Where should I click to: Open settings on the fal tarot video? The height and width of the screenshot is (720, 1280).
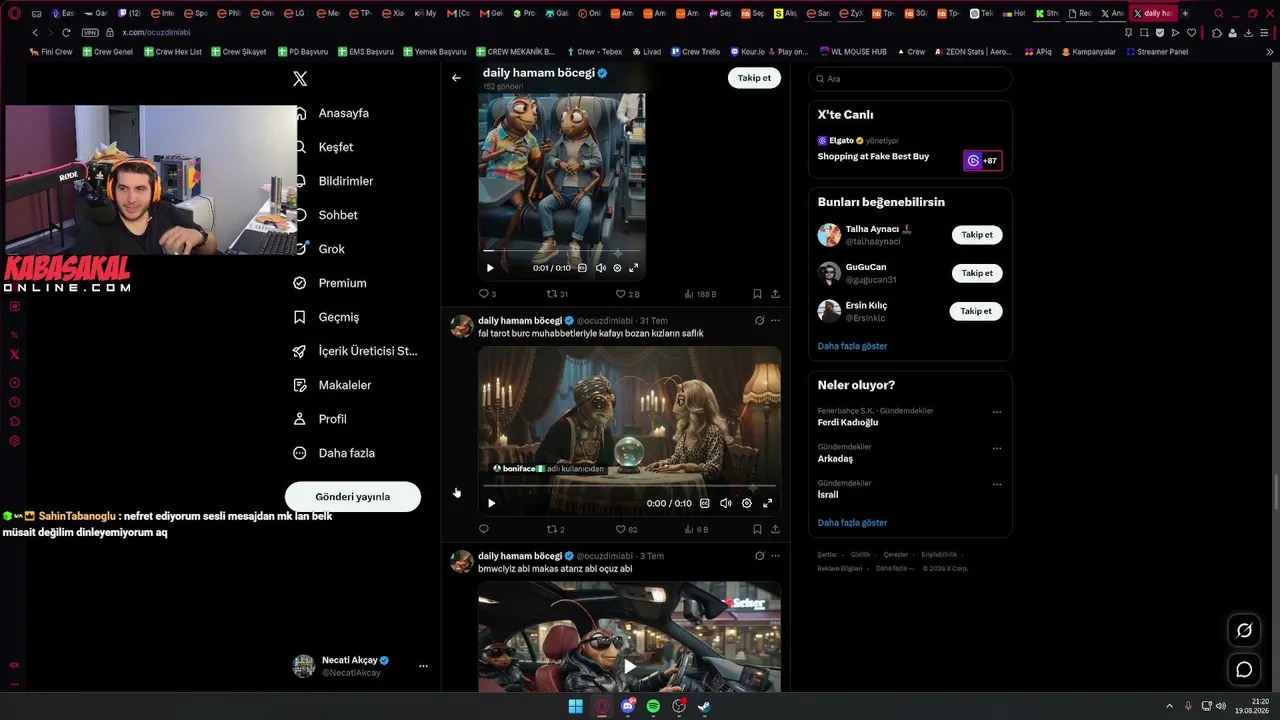[x=747, y=503]
